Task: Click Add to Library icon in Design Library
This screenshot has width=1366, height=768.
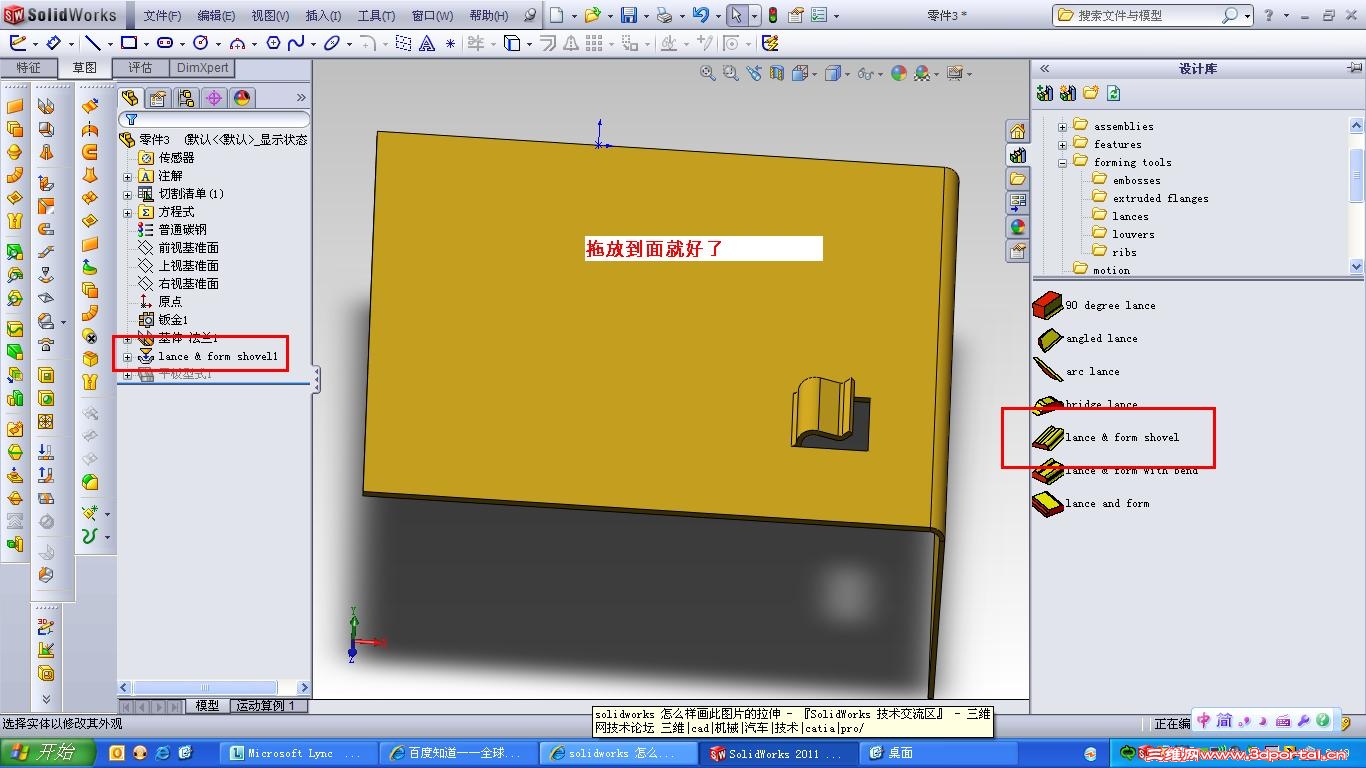Action: click(1045, 93)
